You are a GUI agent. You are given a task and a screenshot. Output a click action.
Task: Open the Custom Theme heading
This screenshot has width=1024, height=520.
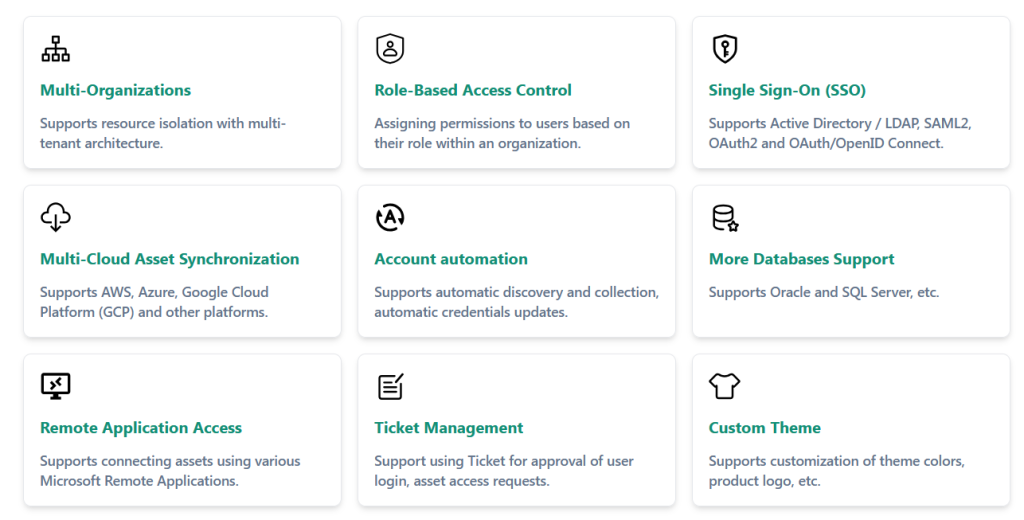click(765, 428)
